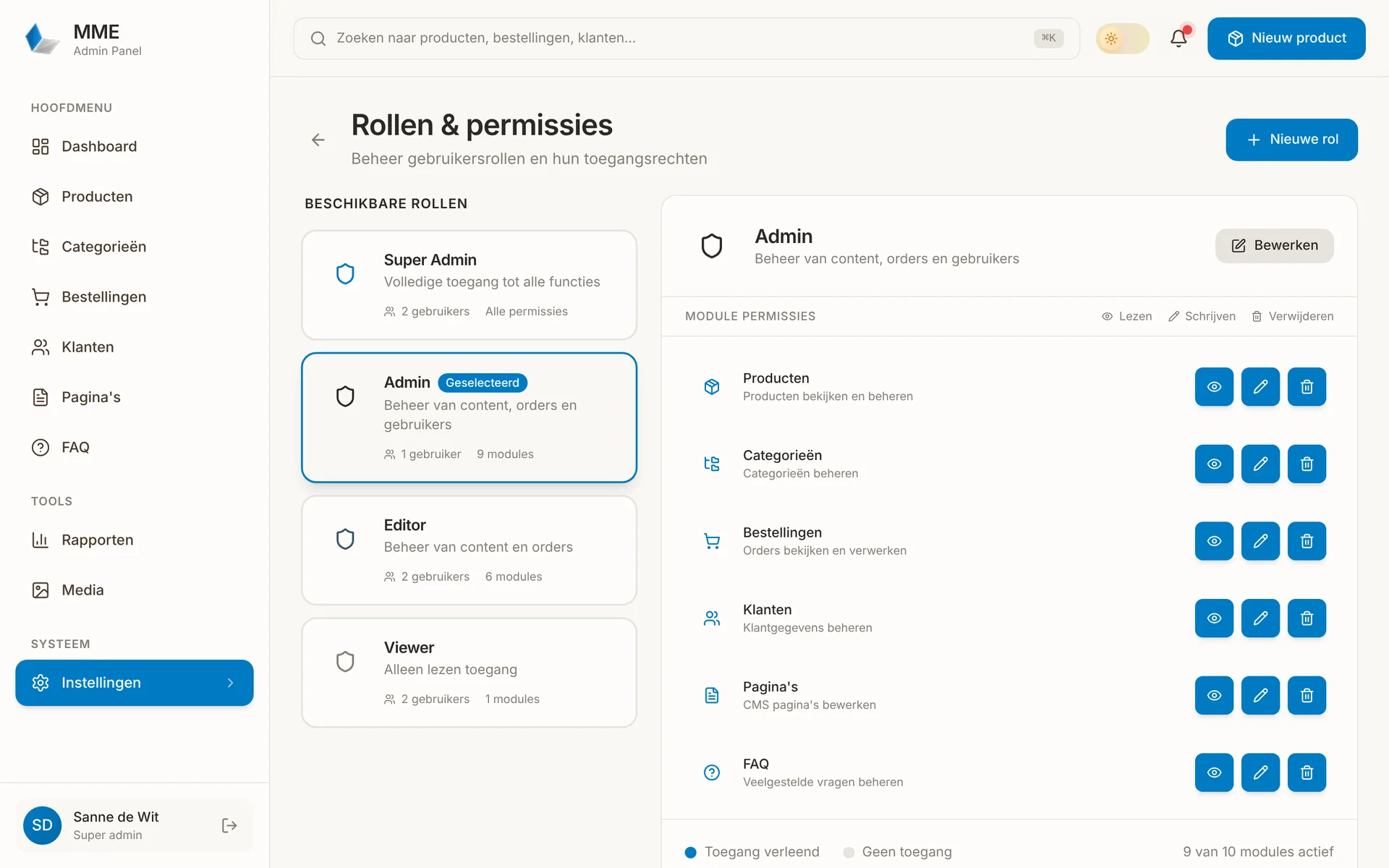
Task: Toggle write permission for Producten
Action: (x=1260, y=387)
